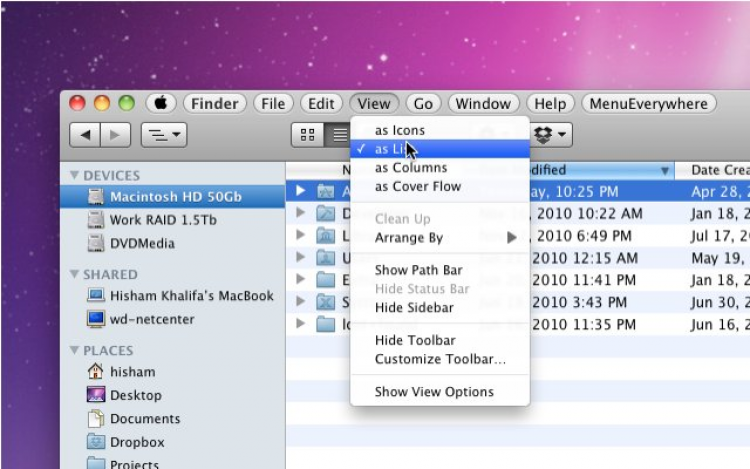
Task: Select 'Work RAID 1.5Tb' label
Action: (x=163, y=220)
